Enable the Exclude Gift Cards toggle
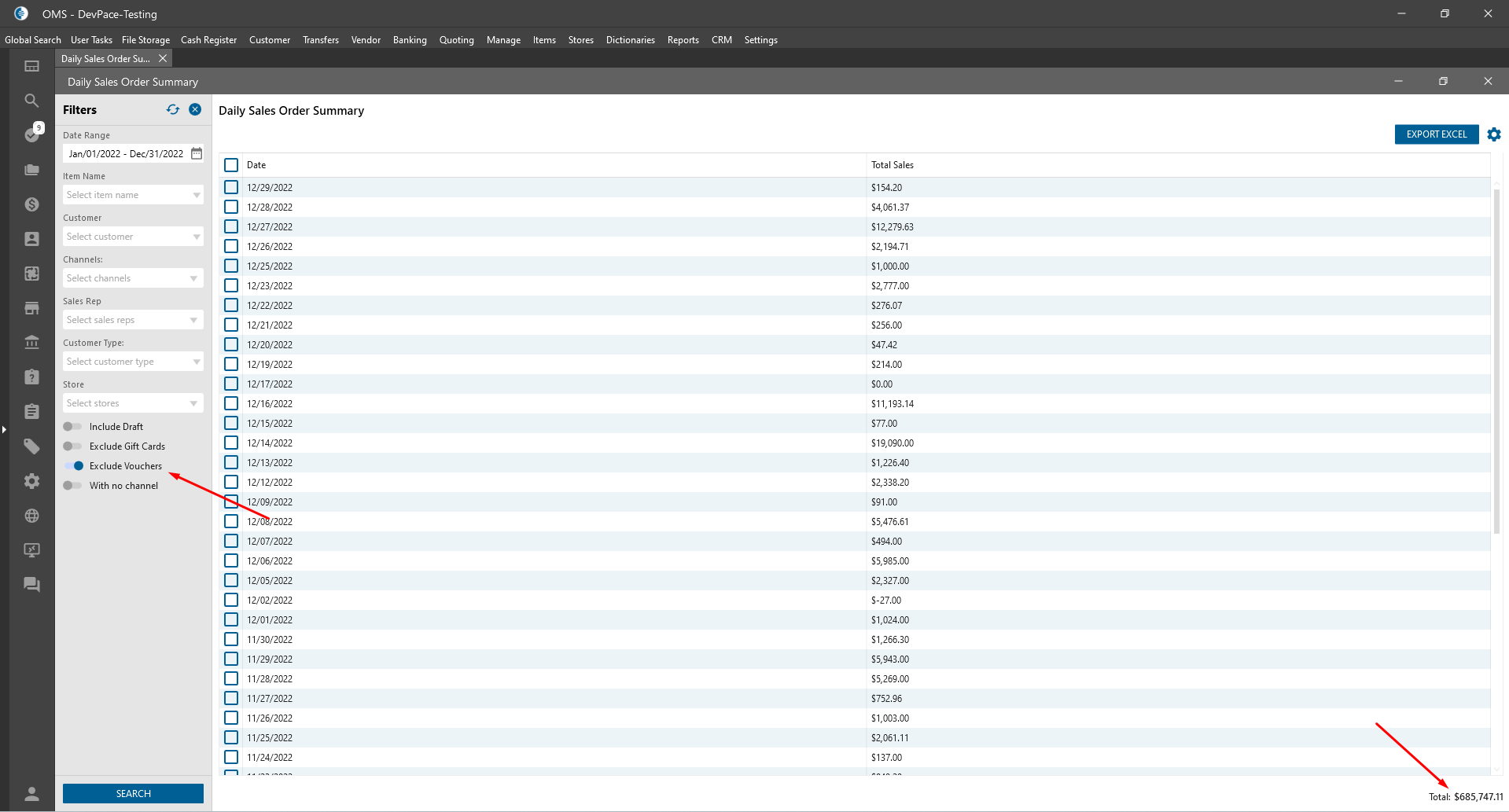 [72, 446]
